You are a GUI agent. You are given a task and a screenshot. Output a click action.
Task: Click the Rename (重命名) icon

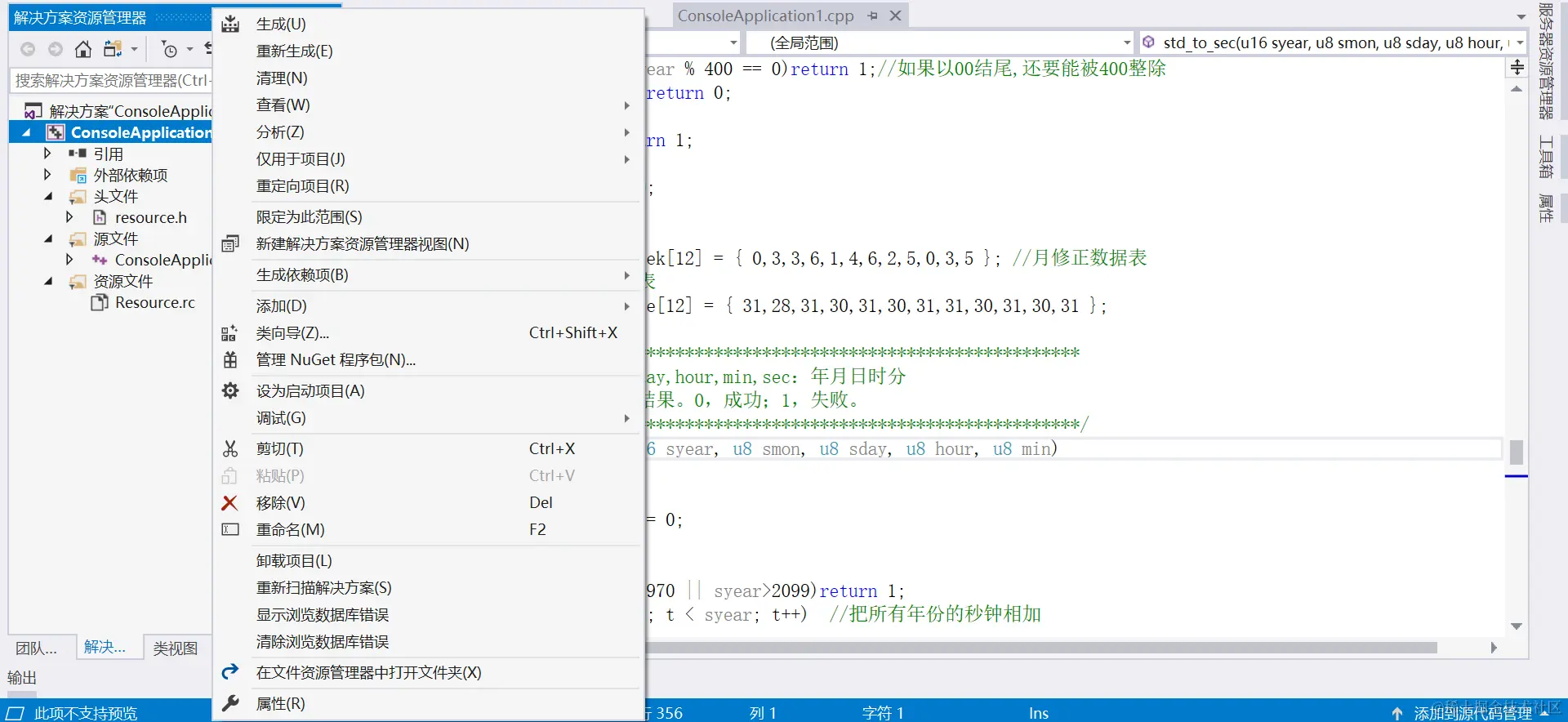pyautogui.click(x=230, y=529)
